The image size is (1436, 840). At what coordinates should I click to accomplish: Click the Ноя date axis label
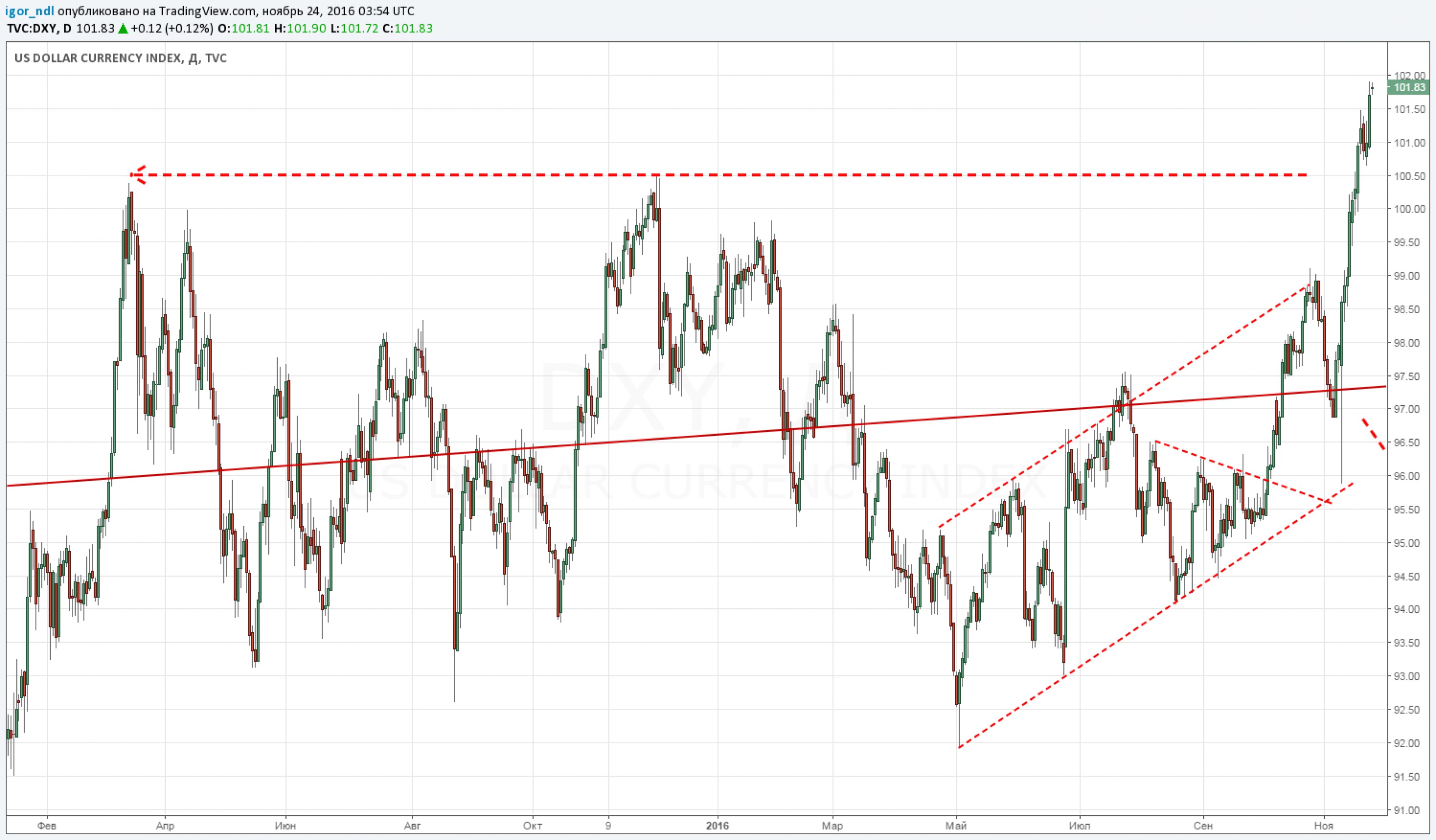[x=1323, y=826]
